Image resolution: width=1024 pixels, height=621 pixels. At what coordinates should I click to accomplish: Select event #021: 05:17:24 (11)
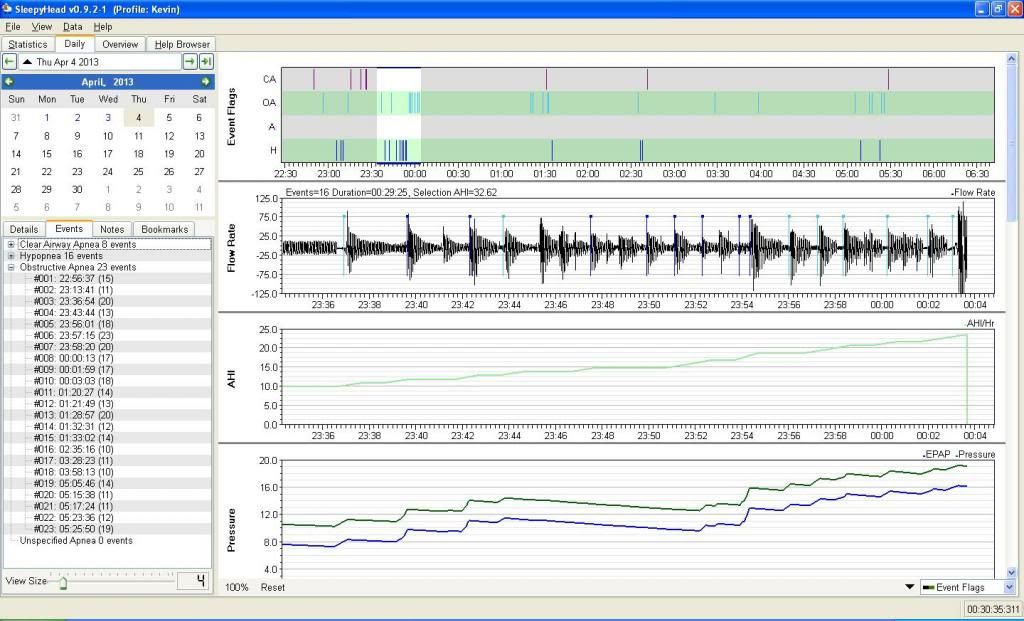[73, 507]
